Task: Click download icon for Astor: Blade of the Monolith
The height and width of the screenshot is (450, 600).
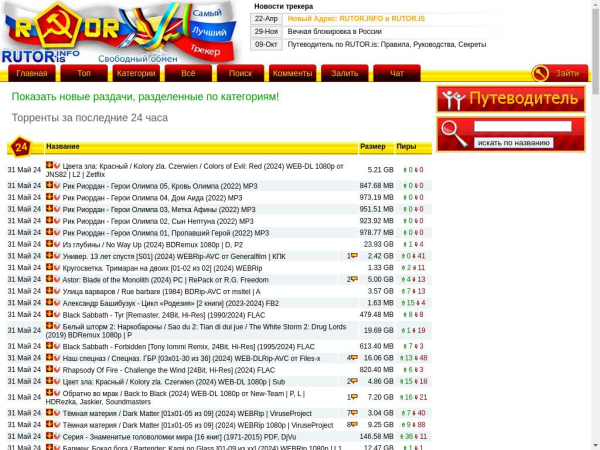Action: pyautogui.click(x=49, y=279)
